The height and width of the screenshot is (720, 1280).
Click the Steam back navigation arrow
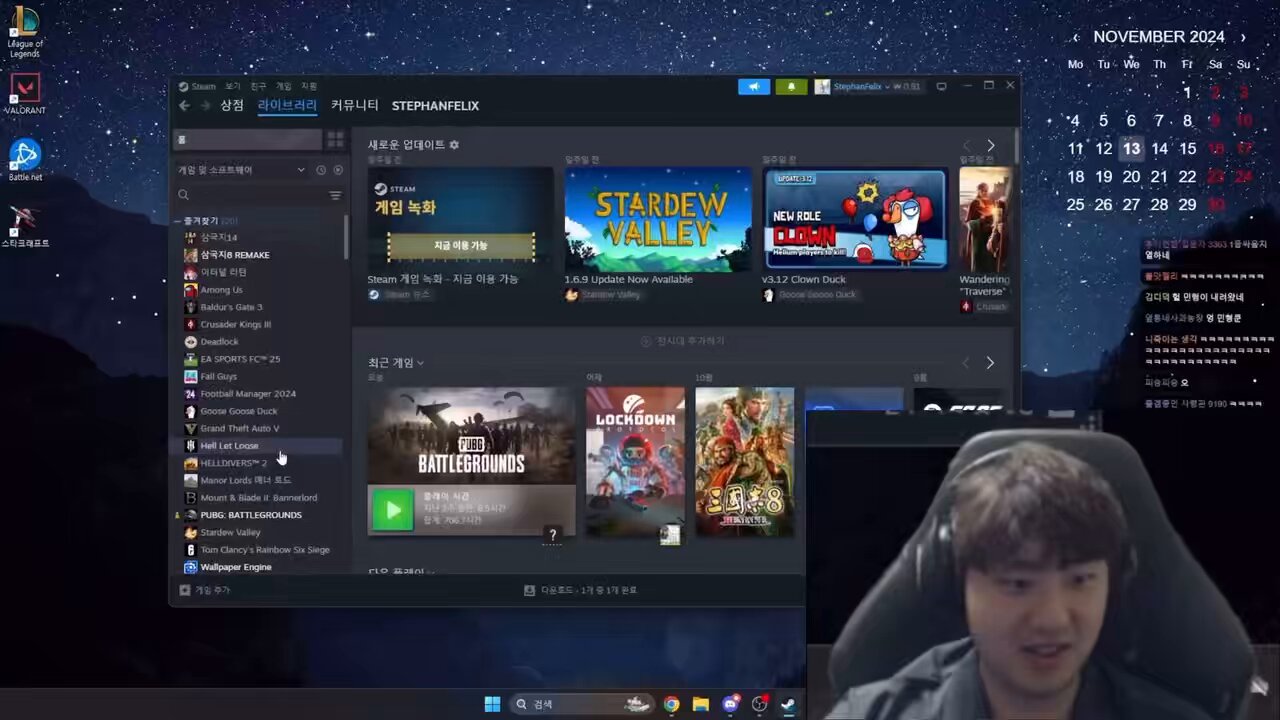(x=184, y=105)
